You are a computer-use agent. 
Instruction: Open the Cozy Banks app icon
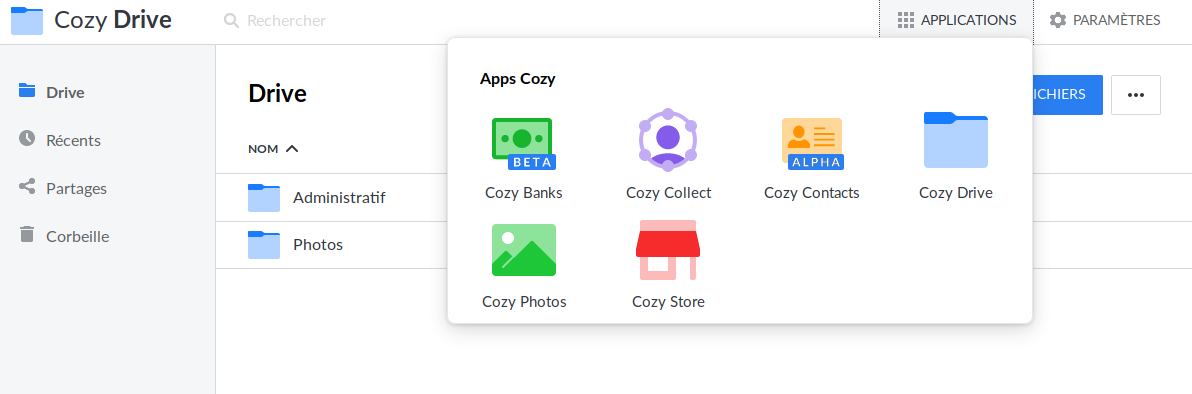coord(524,143)
